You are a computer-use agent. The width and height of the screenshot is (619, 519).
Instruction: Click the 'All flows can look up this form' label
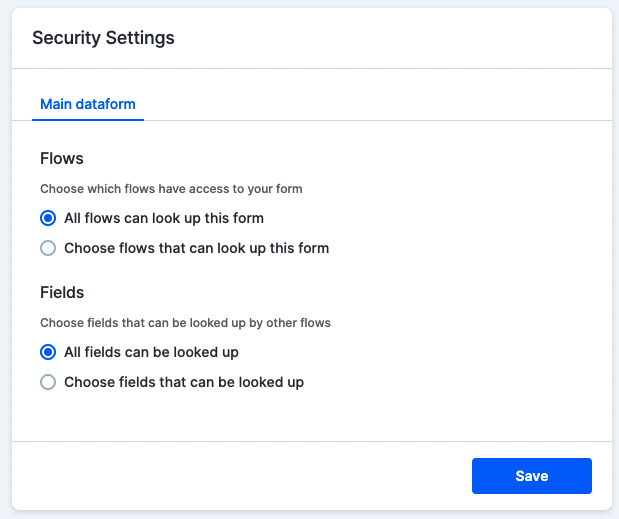(164, 218)
